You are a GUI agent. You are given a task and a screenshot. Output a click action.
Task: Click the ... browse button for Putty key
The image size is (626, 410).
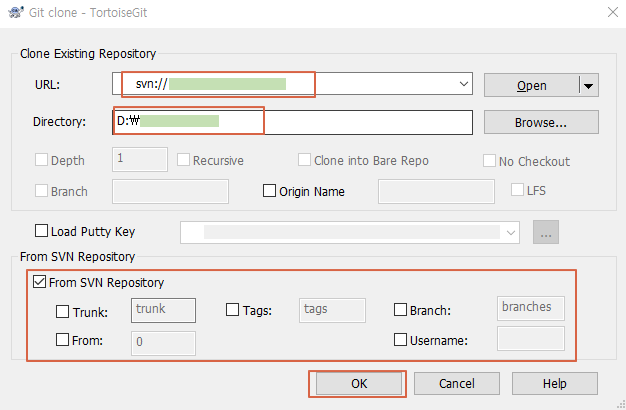coord(546,232)
